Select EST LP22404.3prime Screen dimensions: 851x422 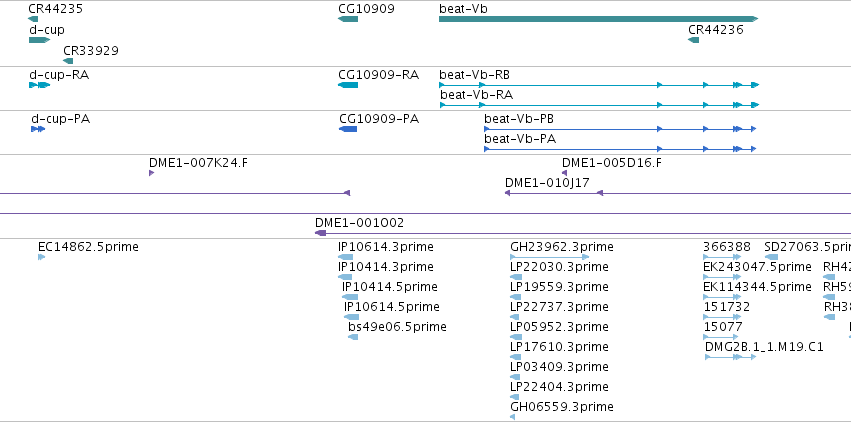[515, 397]
